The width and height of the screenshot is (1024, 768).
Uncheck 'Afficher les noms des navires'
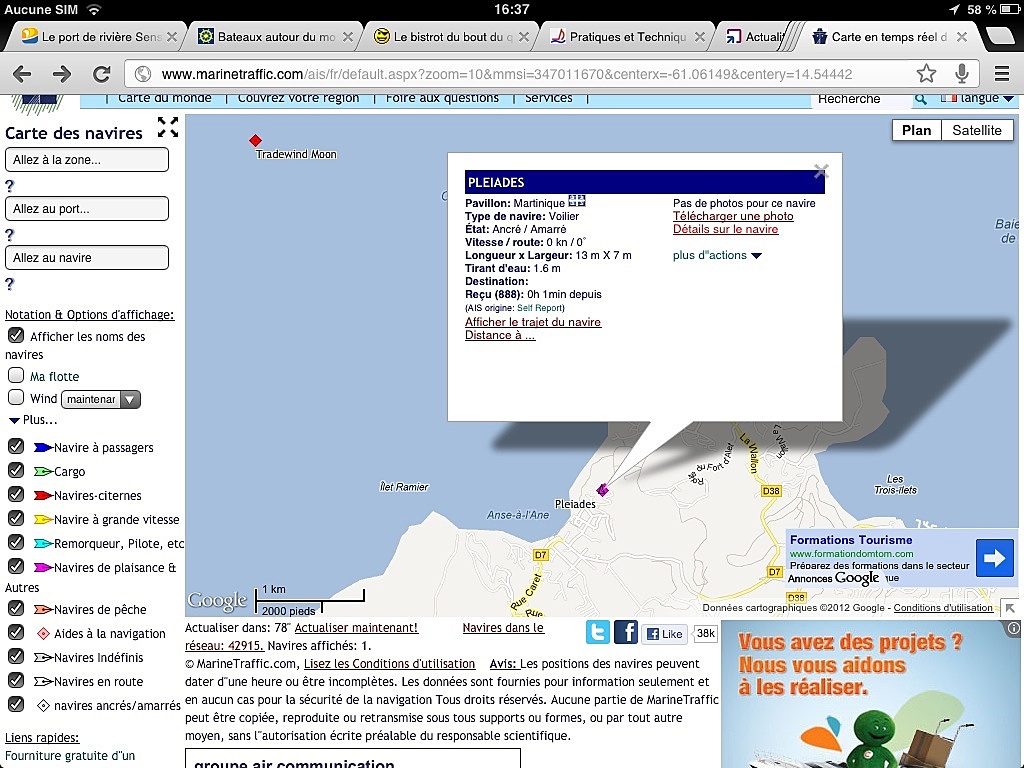16,335
